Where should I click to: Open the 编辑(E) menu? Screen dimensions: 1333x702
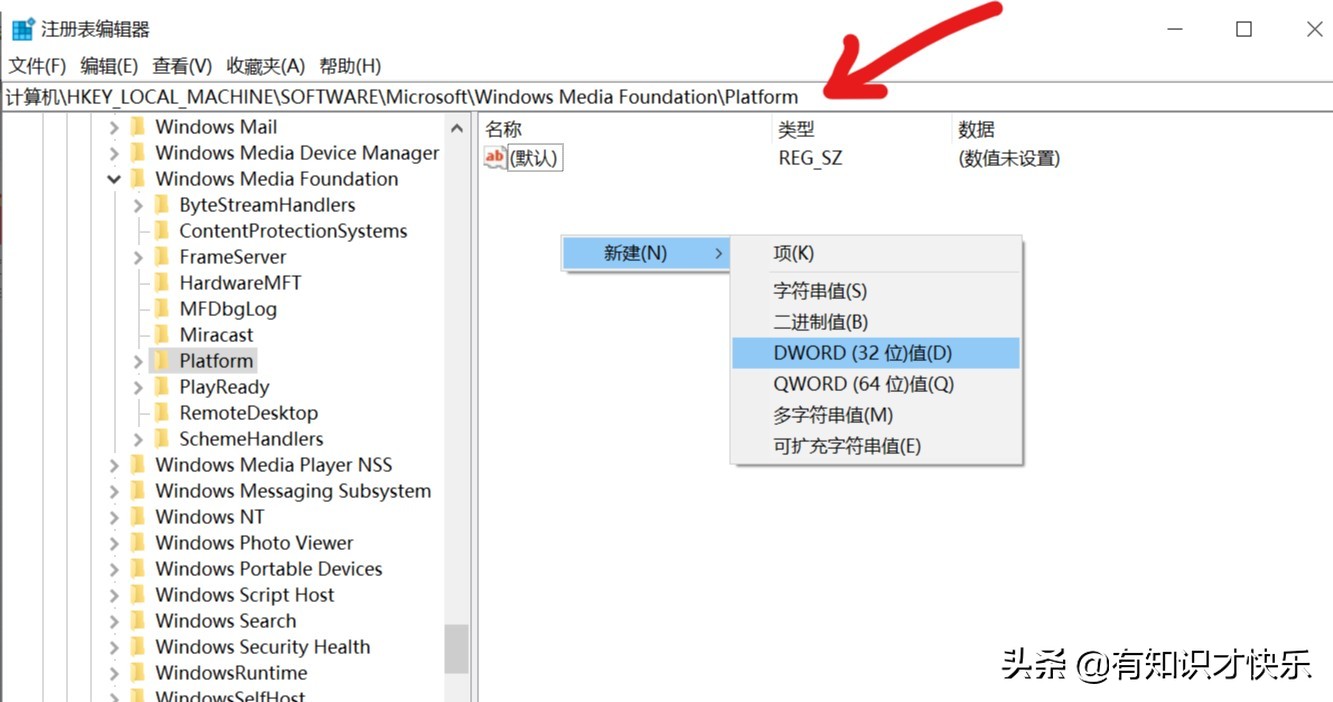[107, 65]
